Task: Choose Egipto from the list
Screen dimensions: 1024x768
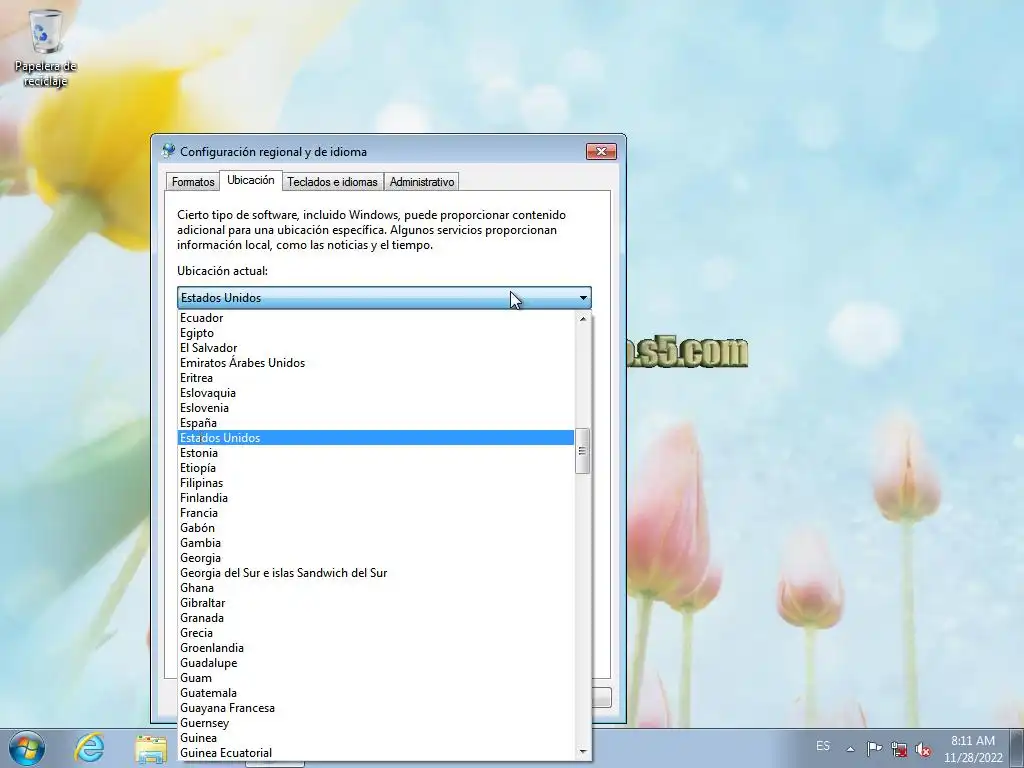Action: [376, 333]
